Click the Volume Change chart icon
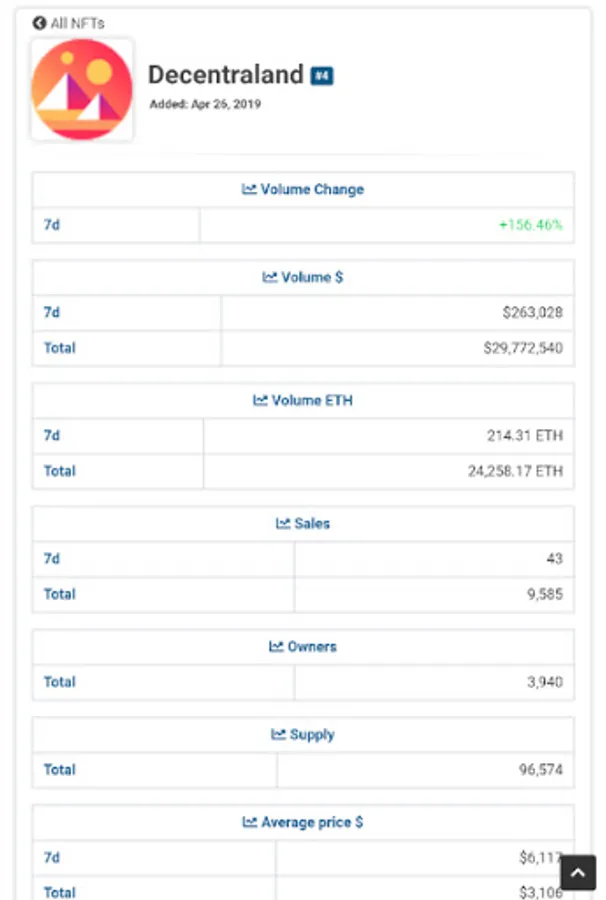This screenshot has width=606, height=900. pyautogui.click(x=249, y=189)
